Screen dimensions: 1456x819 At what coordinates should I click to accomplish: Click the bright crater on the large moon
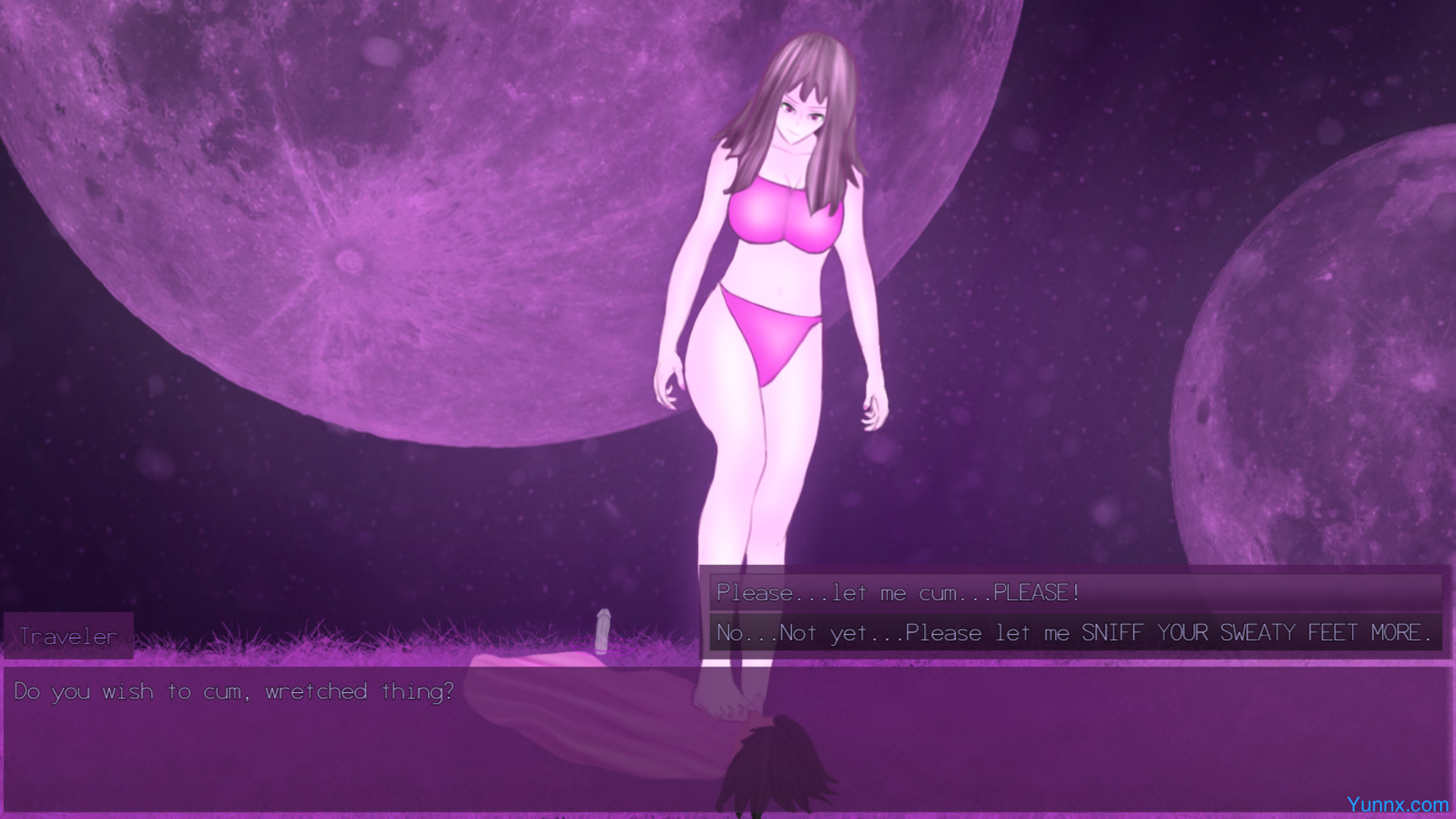350,262
